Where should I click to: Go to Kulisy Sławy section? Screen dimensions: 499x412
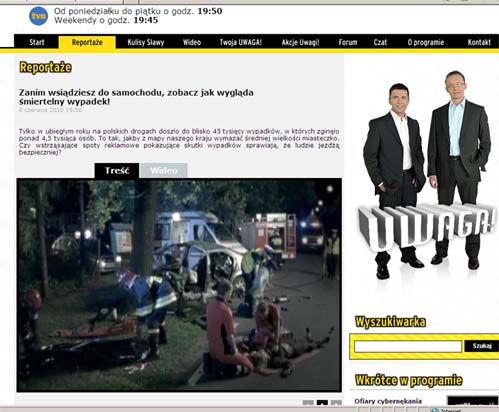click(146, 42)
